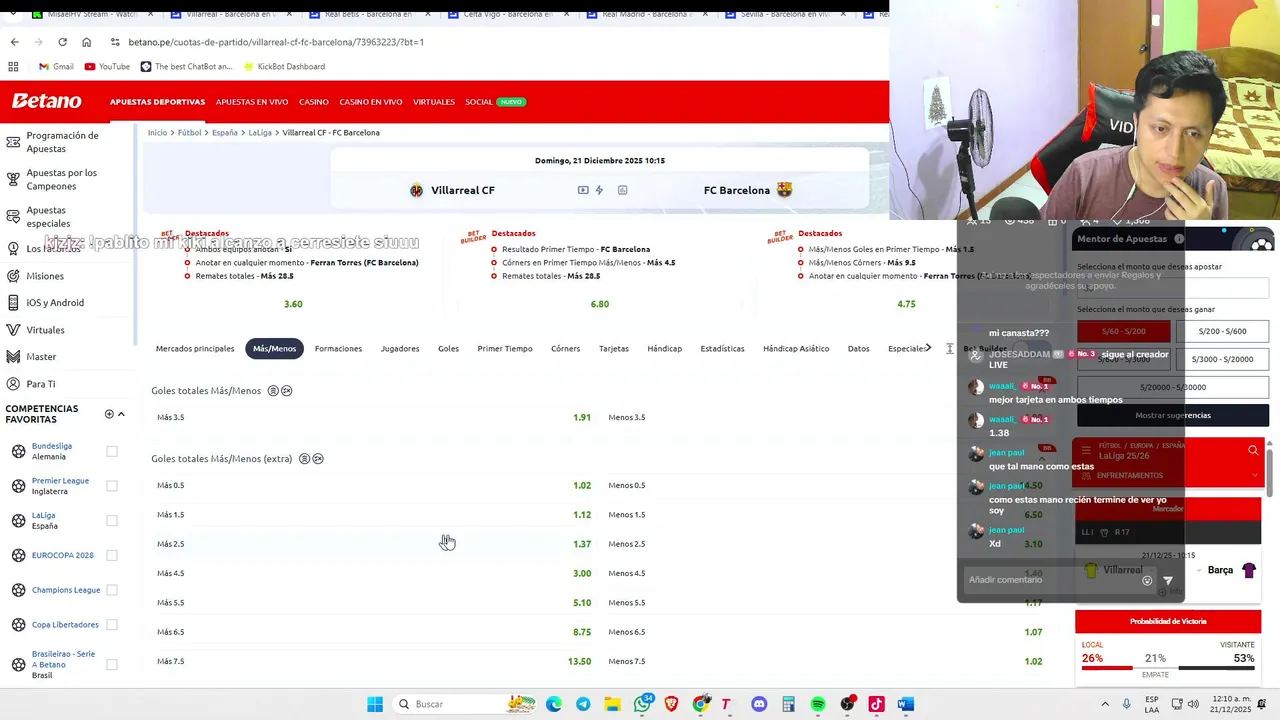Switch to the Formaciones tab
This screenshot has height=720, width=1280.
tap(338, 349)
